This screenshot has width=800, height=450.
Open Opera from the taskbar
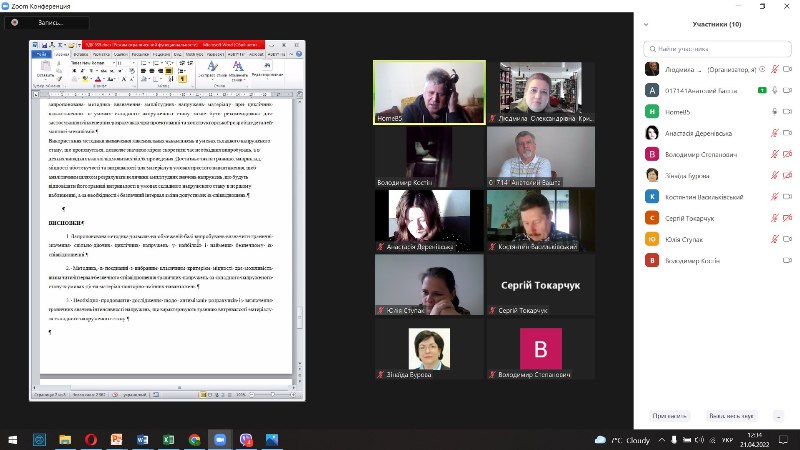(x=91, y=439)
